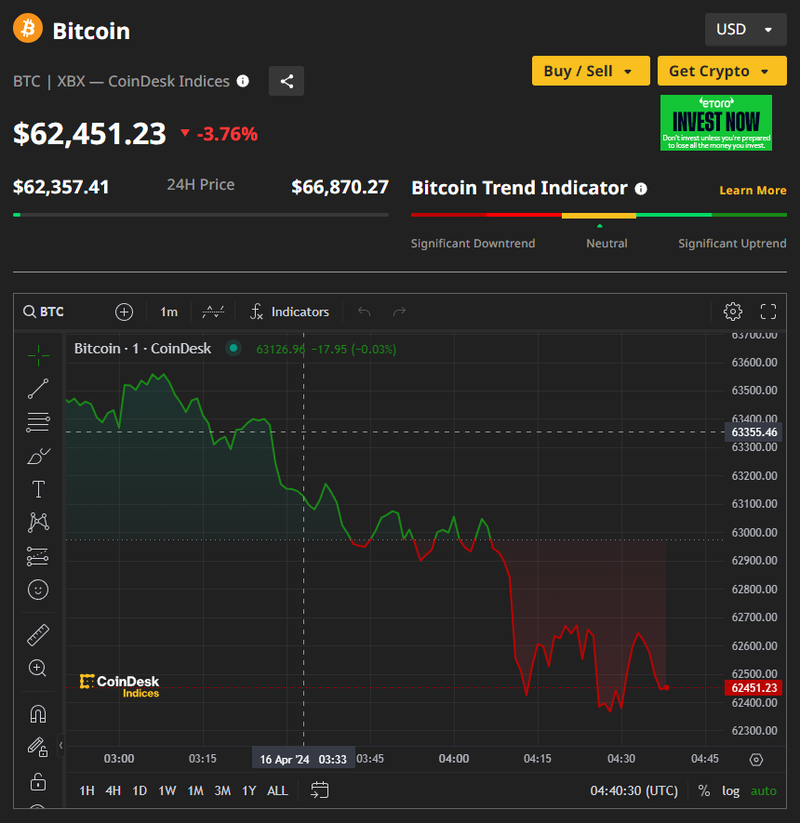
Task: Click the Learn More link
Action: (752, 190)
